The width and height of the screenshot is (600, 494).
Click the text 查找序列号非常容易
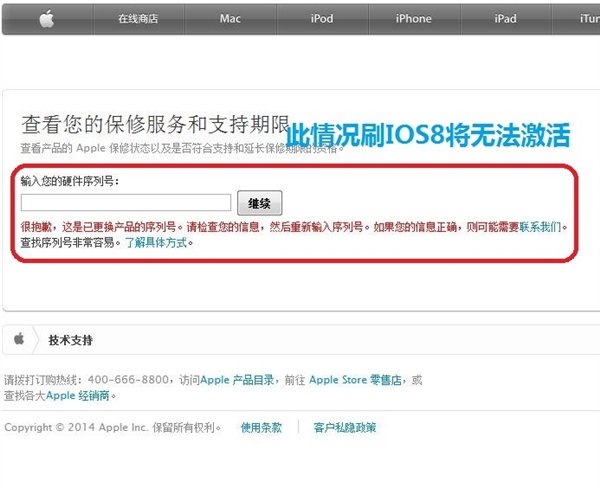pyautogui.click(x=68, y=243)
